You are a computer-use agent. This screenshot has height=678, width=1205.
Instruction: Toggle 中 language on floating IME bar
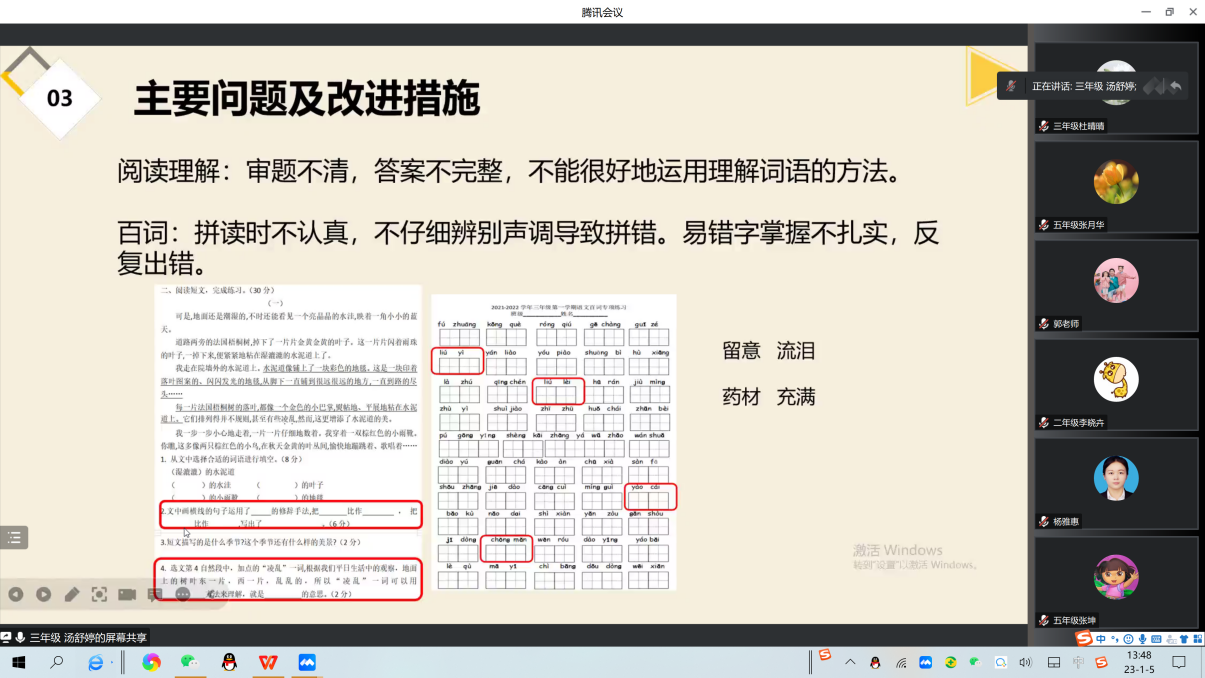(1101, 638)
